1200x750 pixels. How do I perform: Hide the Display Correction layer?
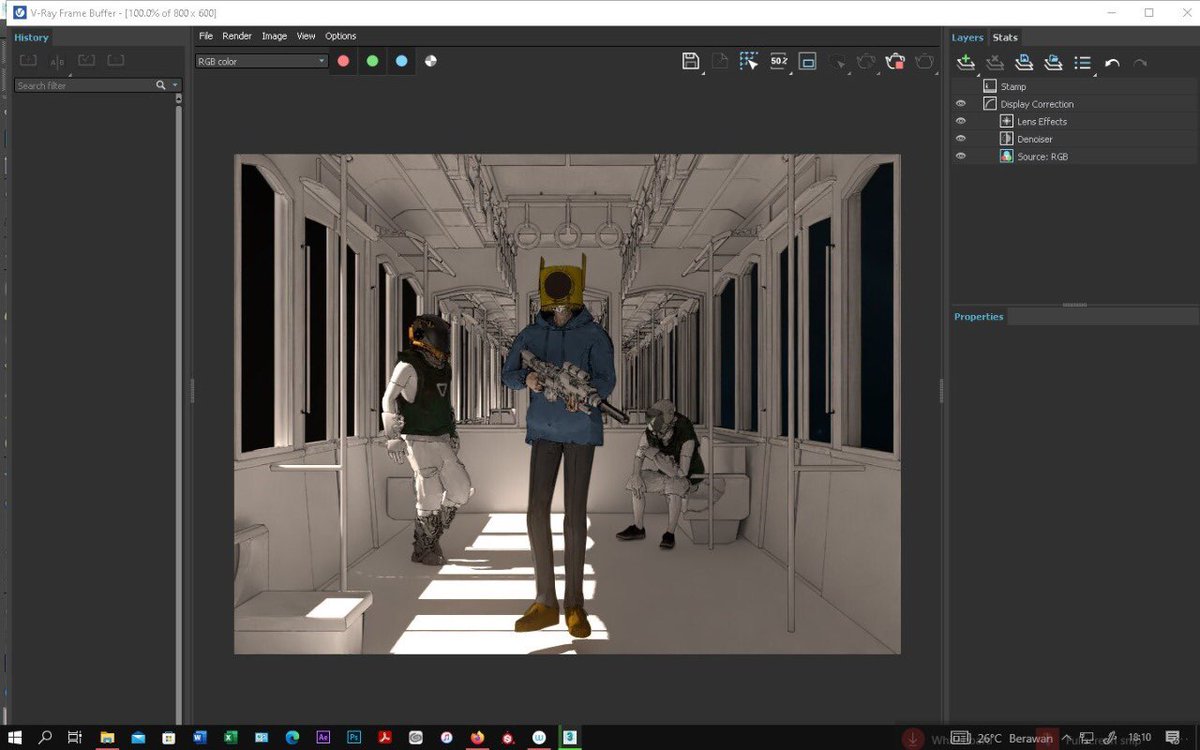[x=961, y=103]
